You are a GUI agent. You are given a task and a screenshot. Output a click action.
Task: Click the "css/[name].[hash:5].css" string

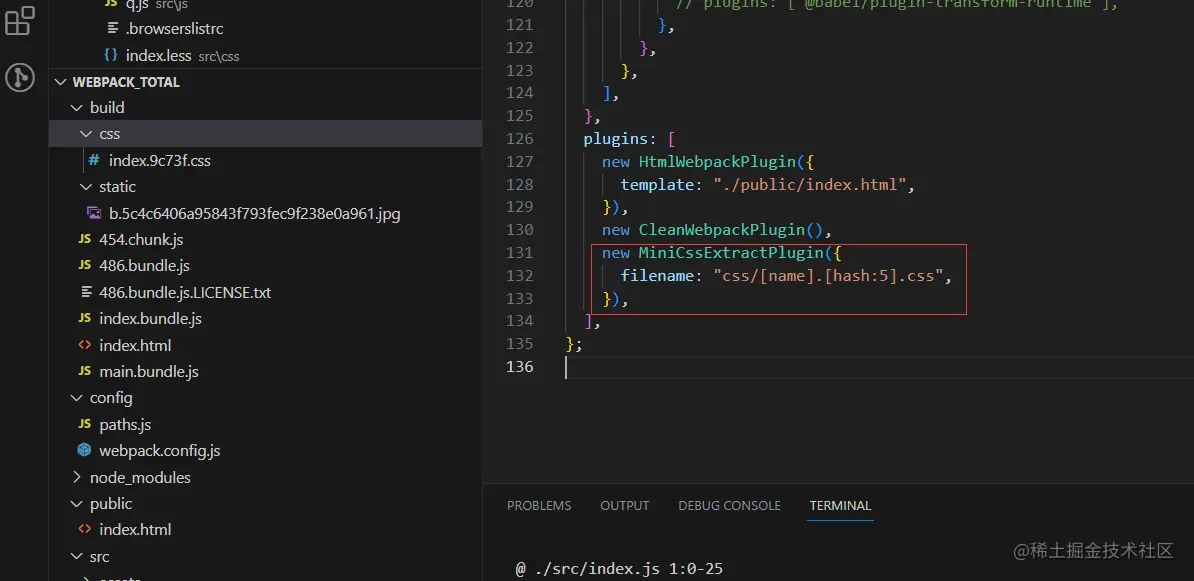pyautogui.click(x=828, y=275)
